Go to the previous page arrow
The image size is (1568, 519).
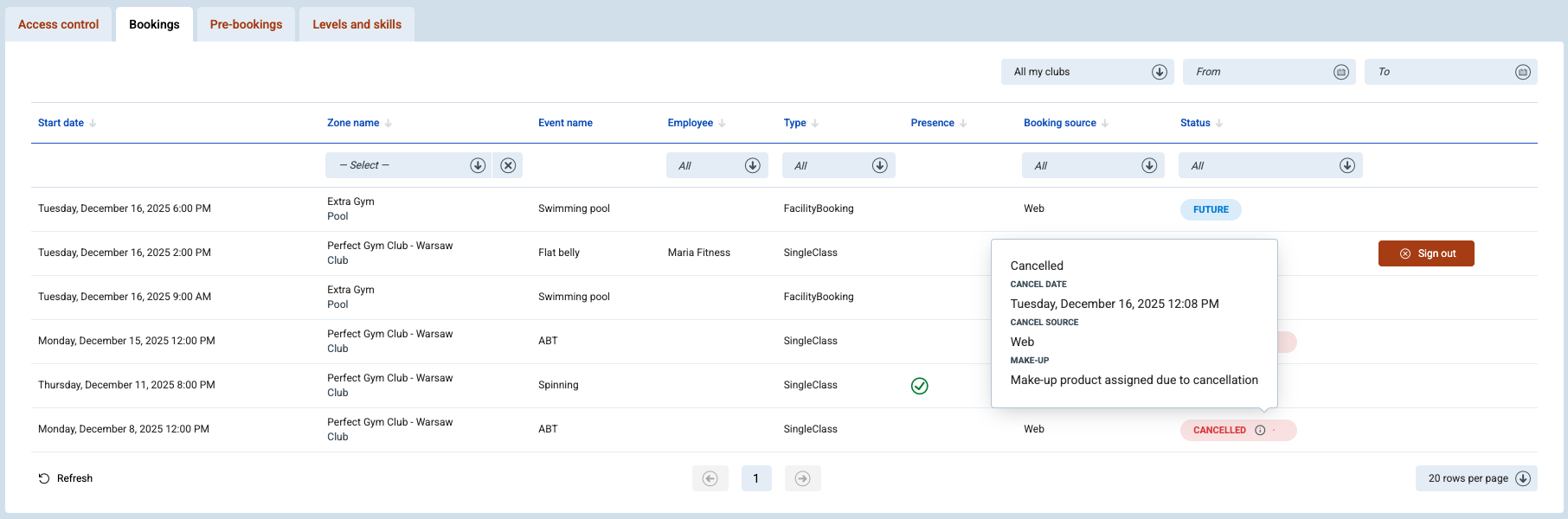point(710,478)
